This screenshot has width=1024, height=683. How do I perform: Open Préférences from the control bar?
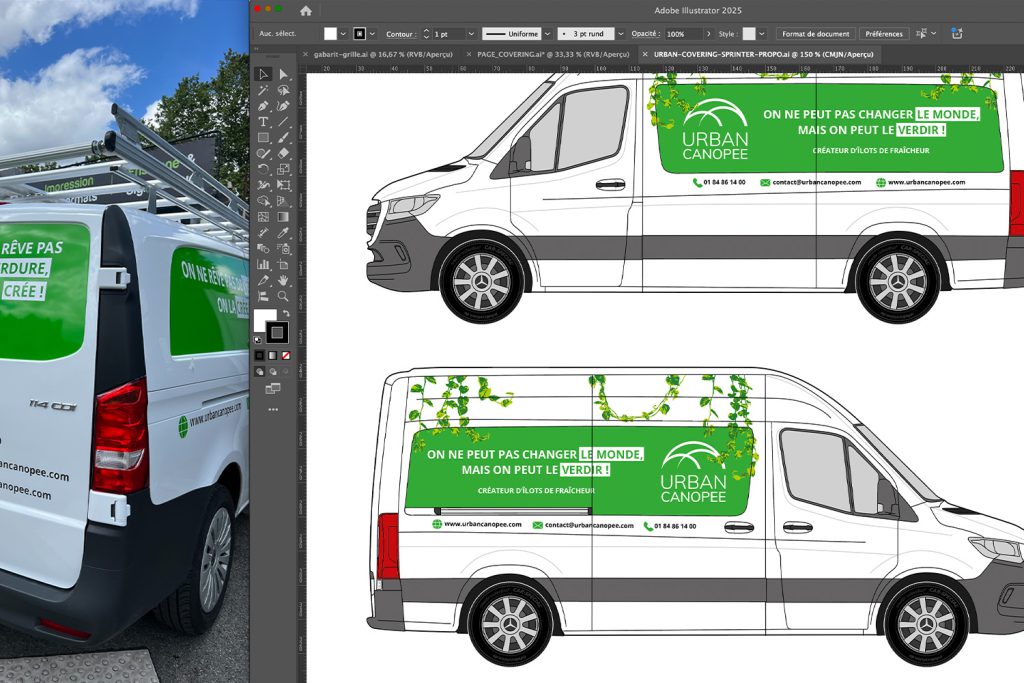point(884,33)
